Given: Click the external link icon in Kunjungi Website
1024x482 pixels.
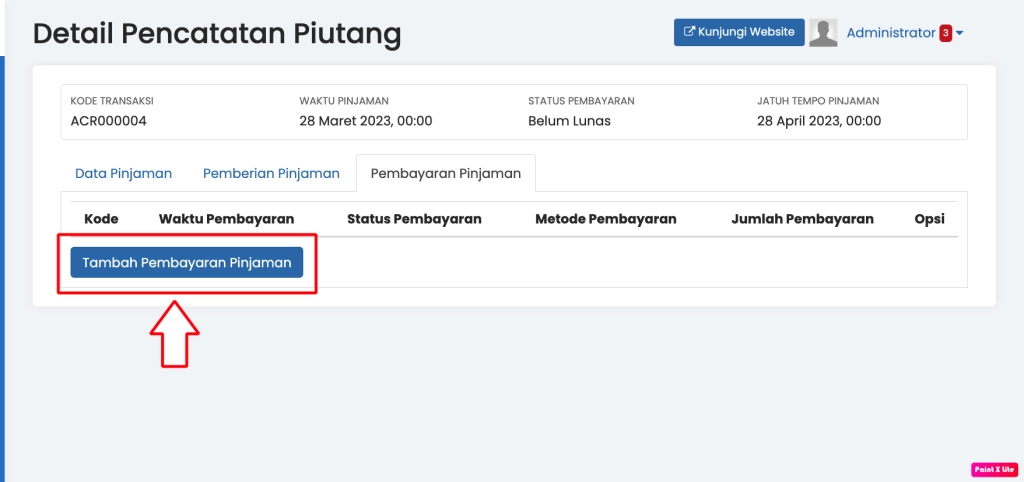Looking at the screenshot, I should (689, 31).
